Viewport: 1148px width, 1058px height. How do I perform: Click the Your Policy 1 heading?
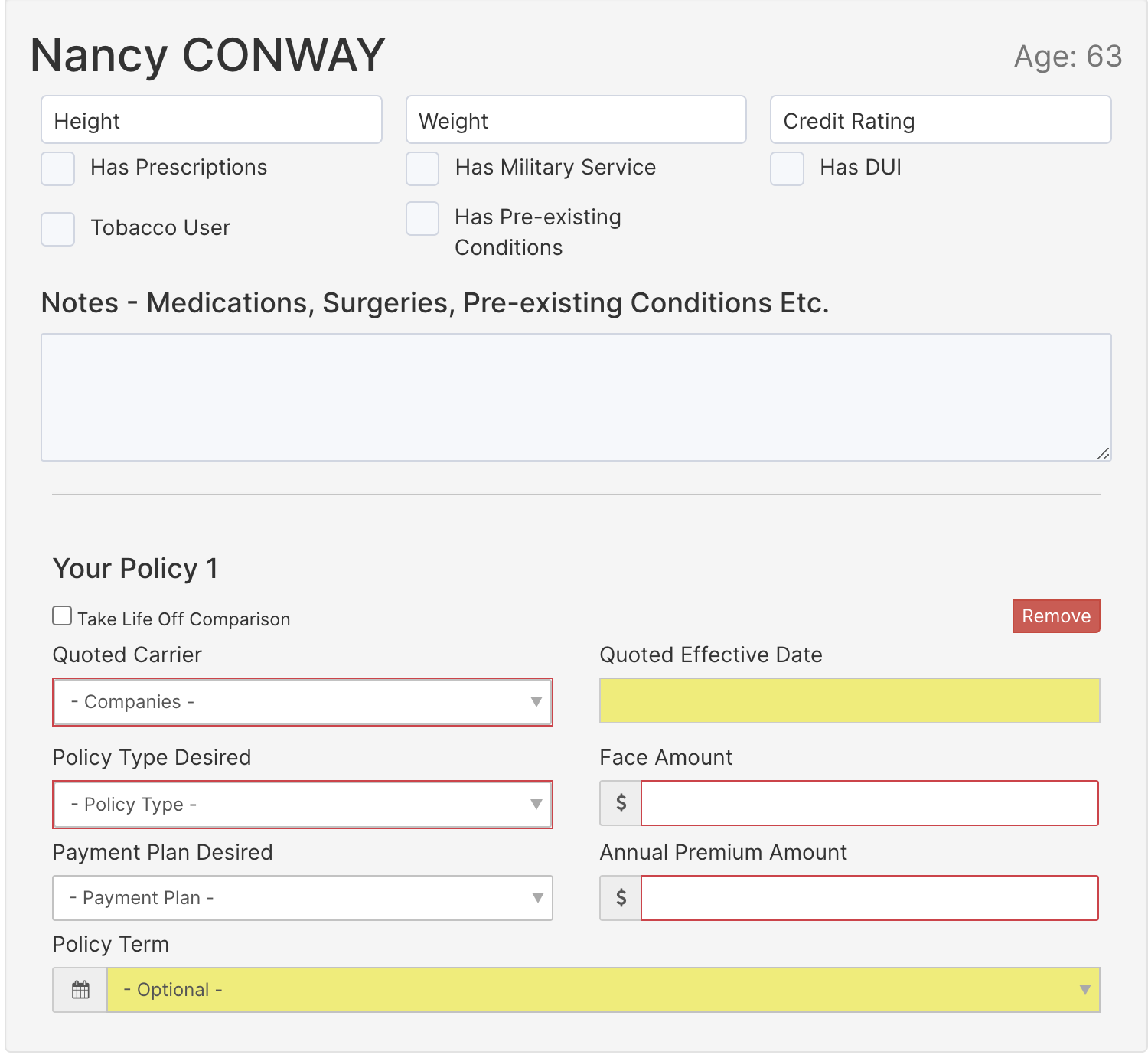coord(135,569)
